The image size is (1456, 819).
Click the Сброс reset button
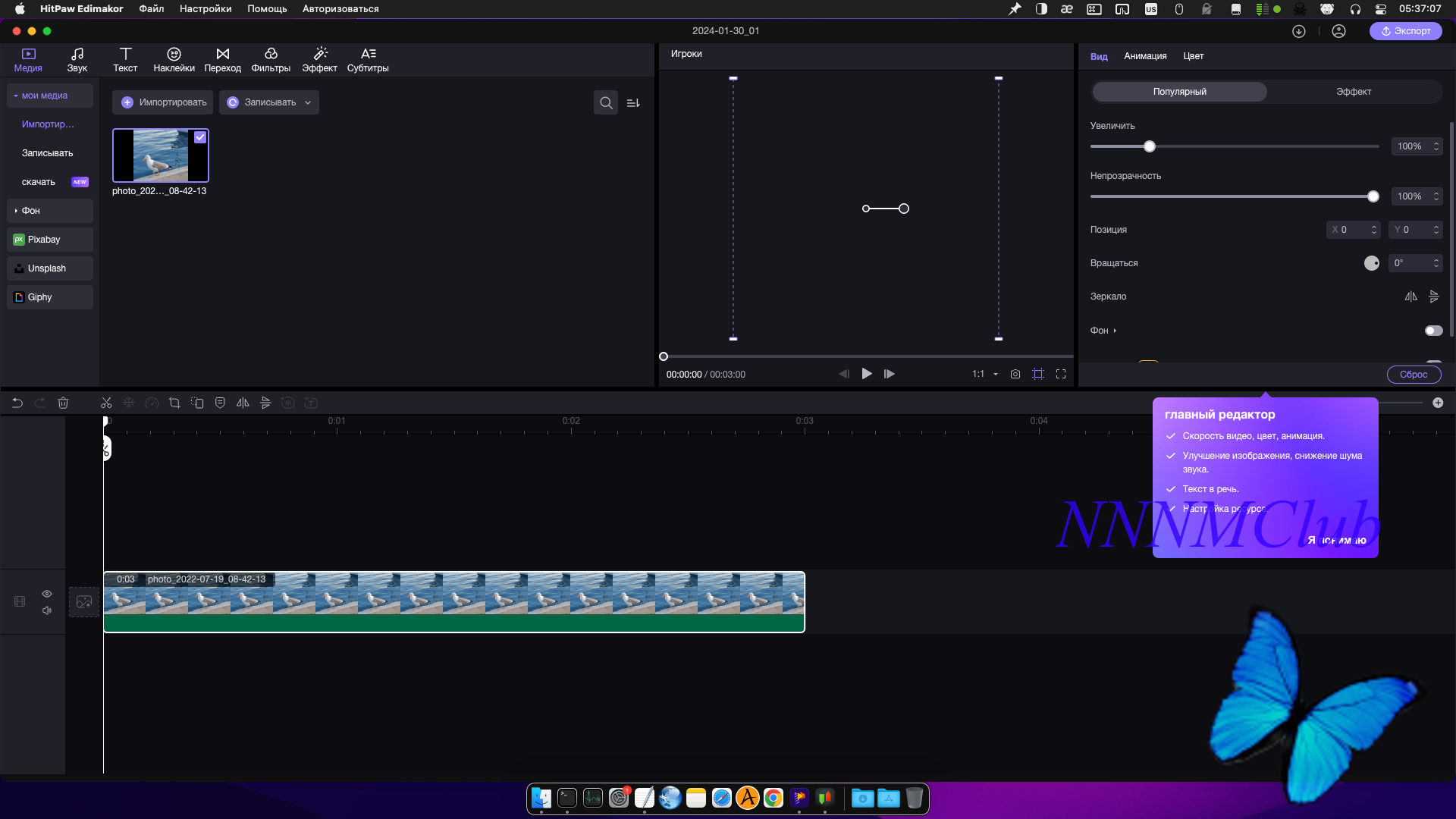pos(1414,375)
